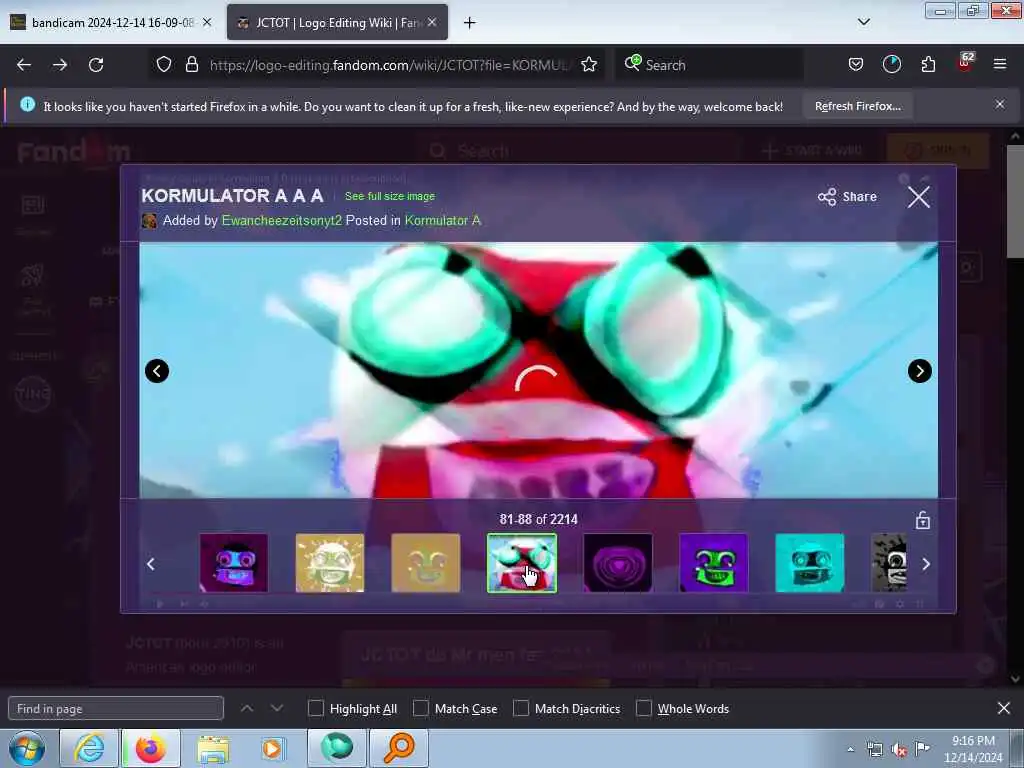
Task: Save page to Pocket
Action: pos(856,65)
